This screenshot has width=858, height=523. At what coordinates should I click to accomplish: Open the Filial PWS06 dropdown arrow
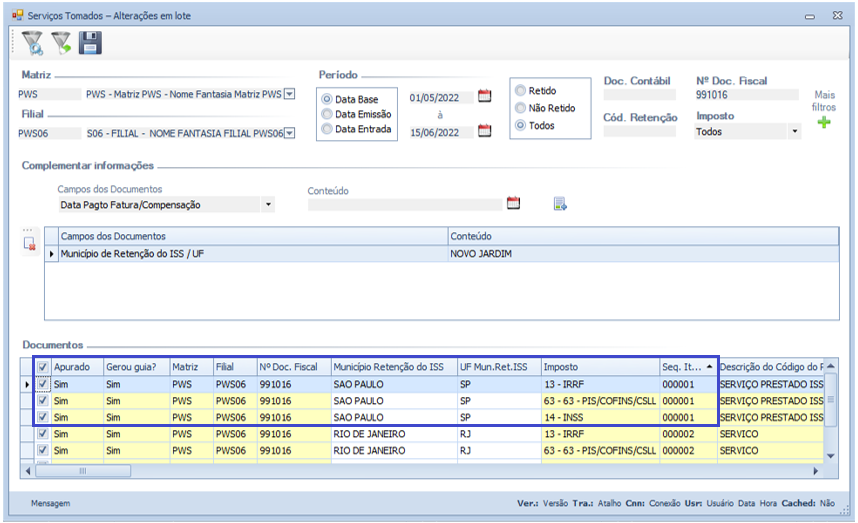tap(289, 133)
